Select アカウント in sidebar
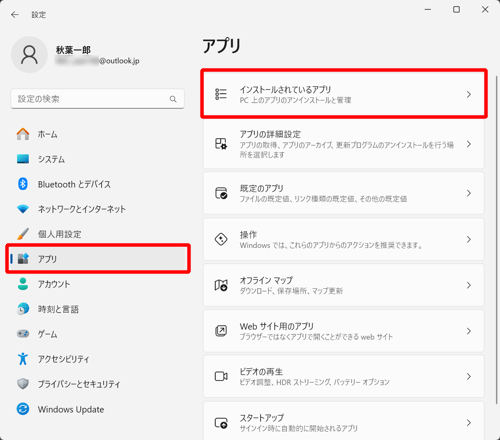500x440 pixels. tap(97, 284)
